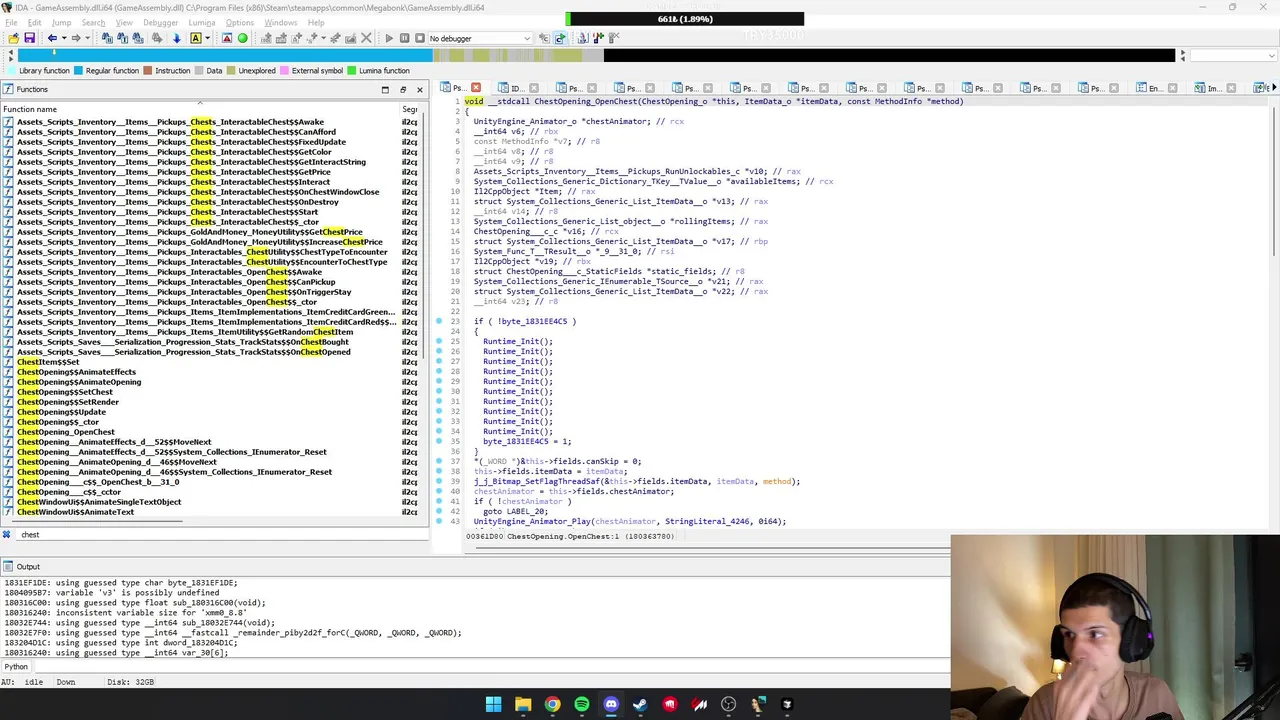Open the File menu

pos(11,22)
